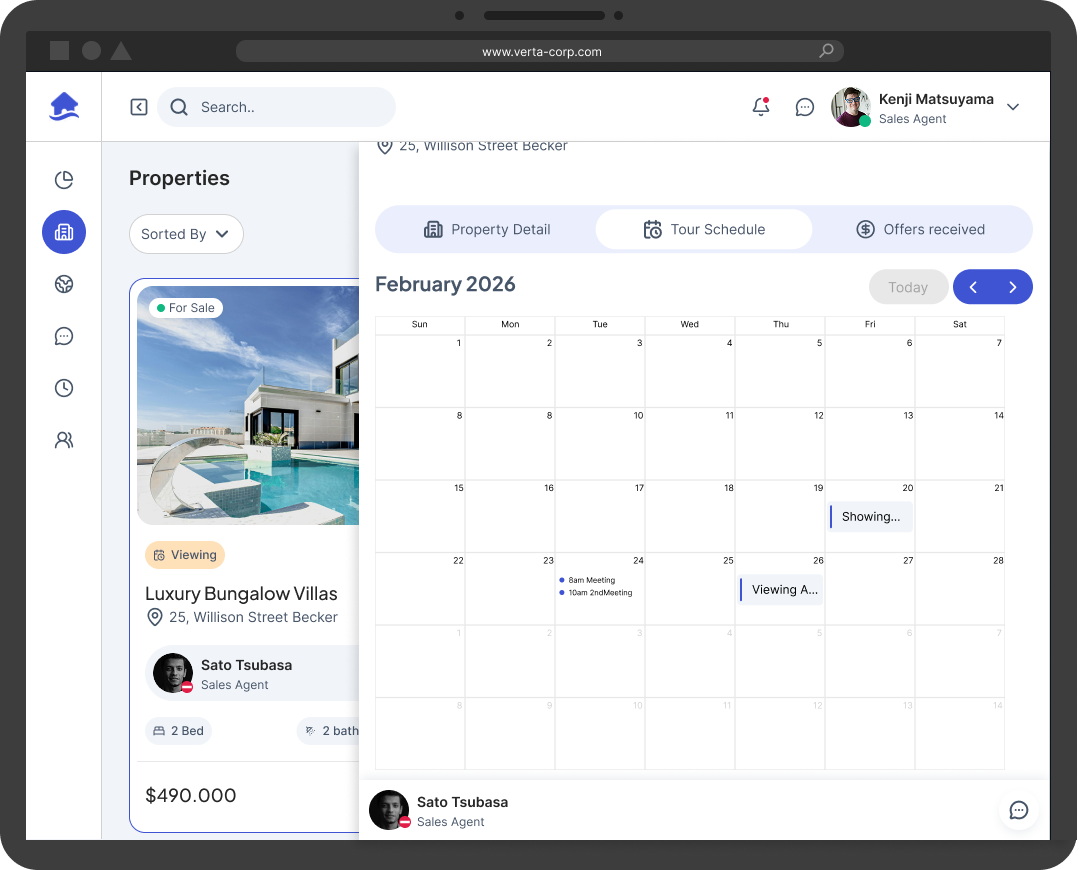Collapse sidebar using the arrow panel icon
The image size is (1080, 870).
coord(139,107)
